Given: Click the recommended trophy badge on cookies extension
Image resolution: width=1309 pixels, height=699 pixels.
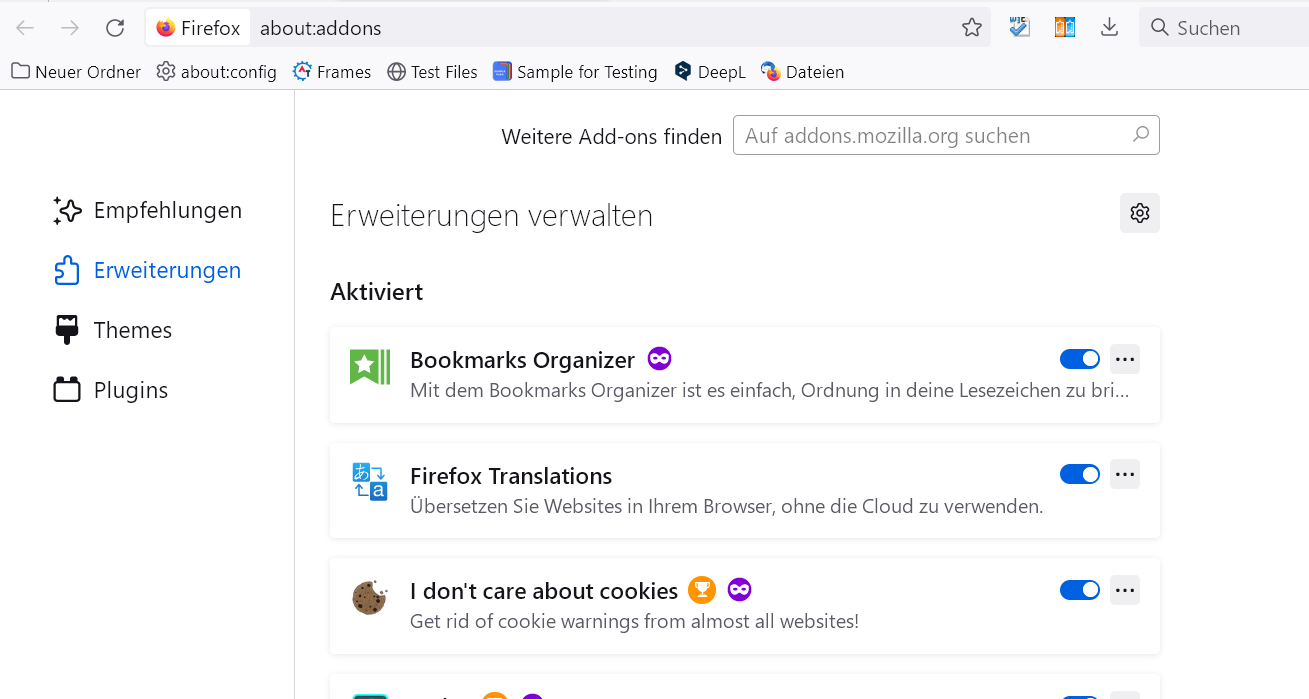Looking at the screenshot, I should click(702, 590).
